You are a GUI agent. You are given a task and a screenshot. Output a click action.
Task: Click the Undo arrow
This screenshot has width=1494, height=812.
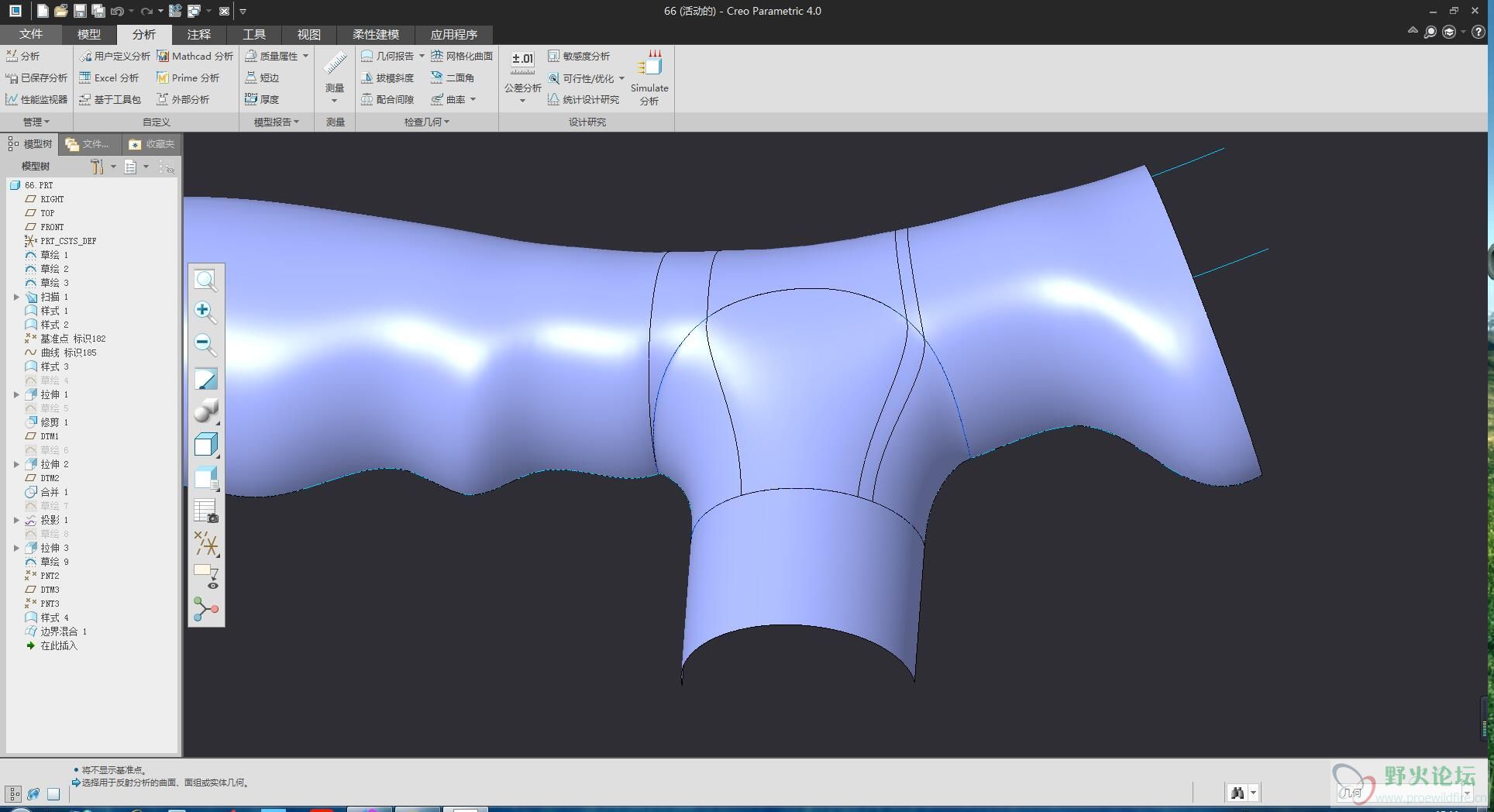(x=117, y=11)
